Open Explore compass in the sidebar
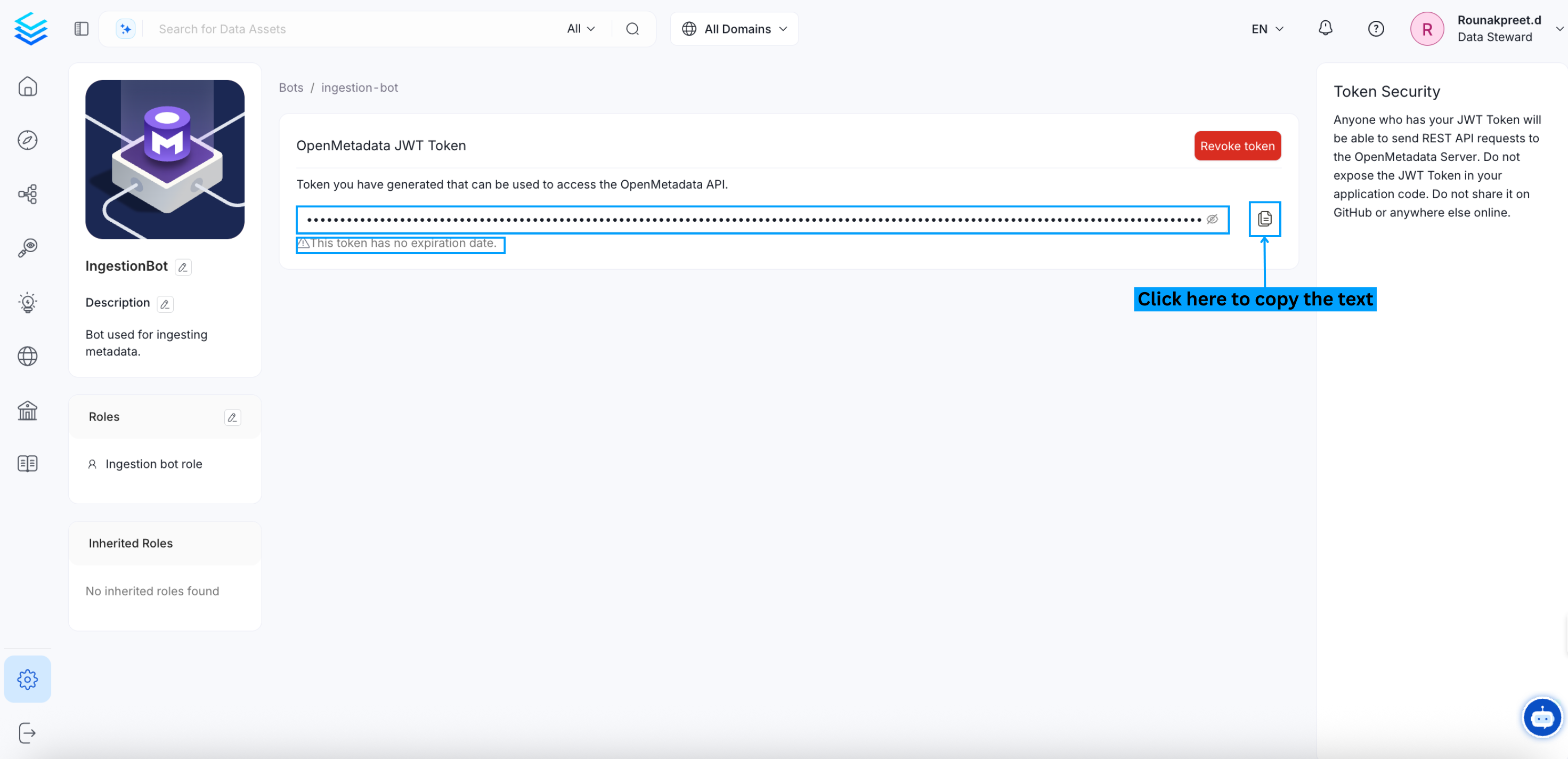 (x=27, y=140)
